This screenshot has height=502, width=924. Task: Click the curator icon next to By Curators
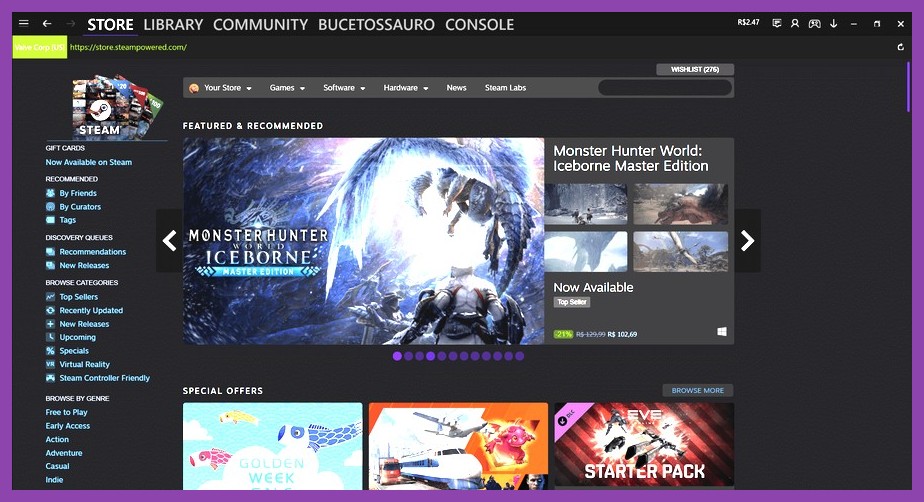point(51,206)
